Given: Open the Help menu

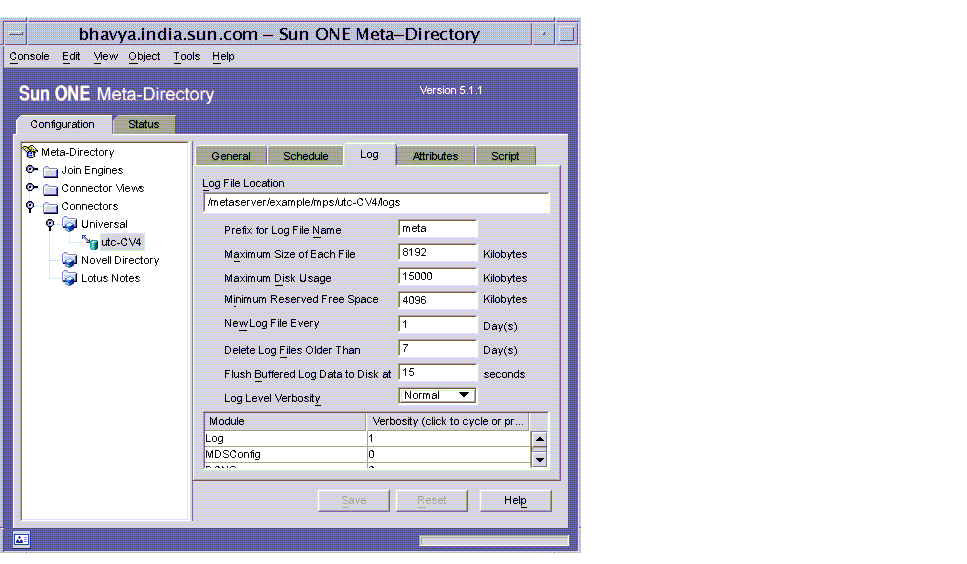Looking at the screenshot, I should [x=223, y=56].
